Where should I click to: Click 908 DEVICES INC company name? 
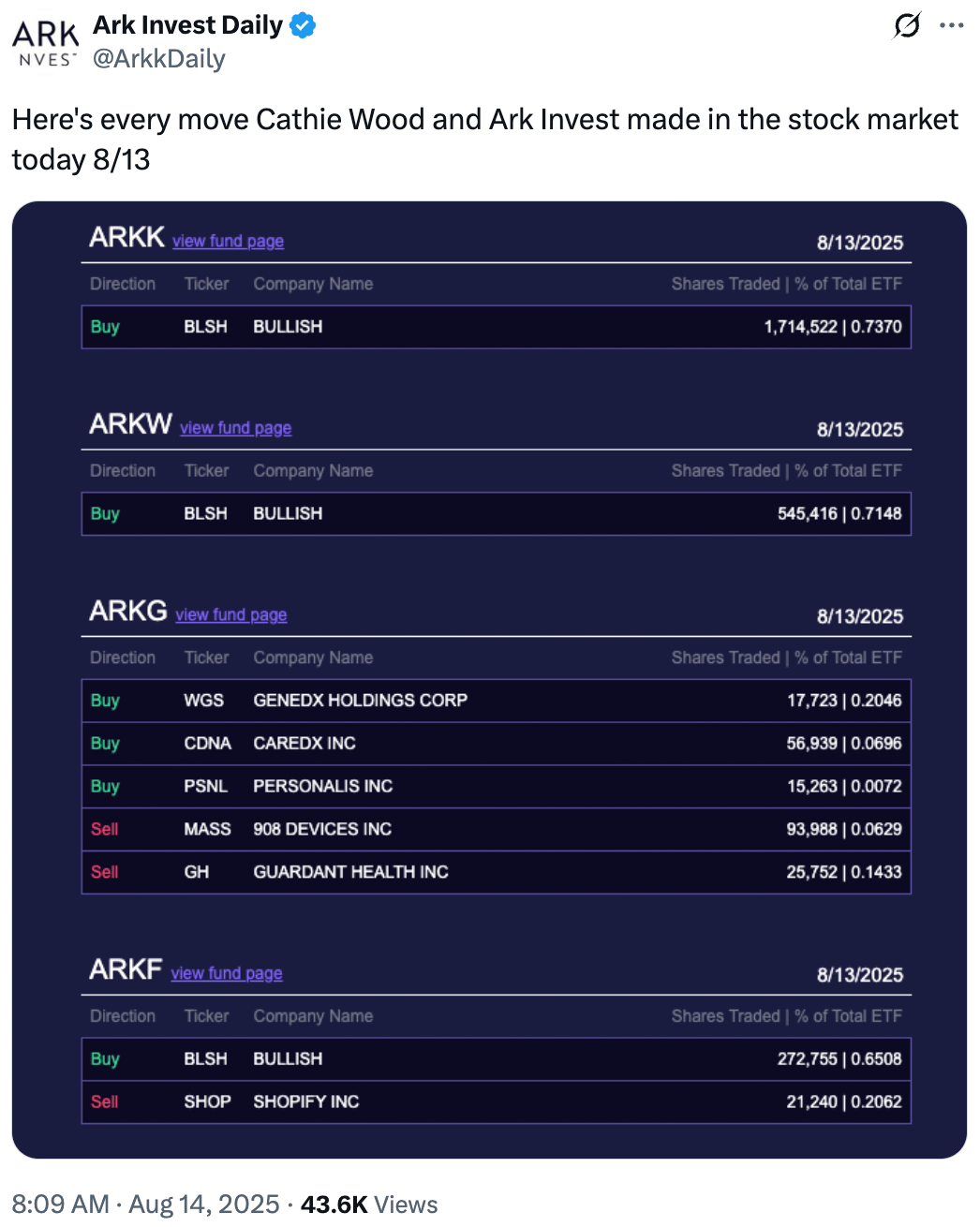point(322,829)
